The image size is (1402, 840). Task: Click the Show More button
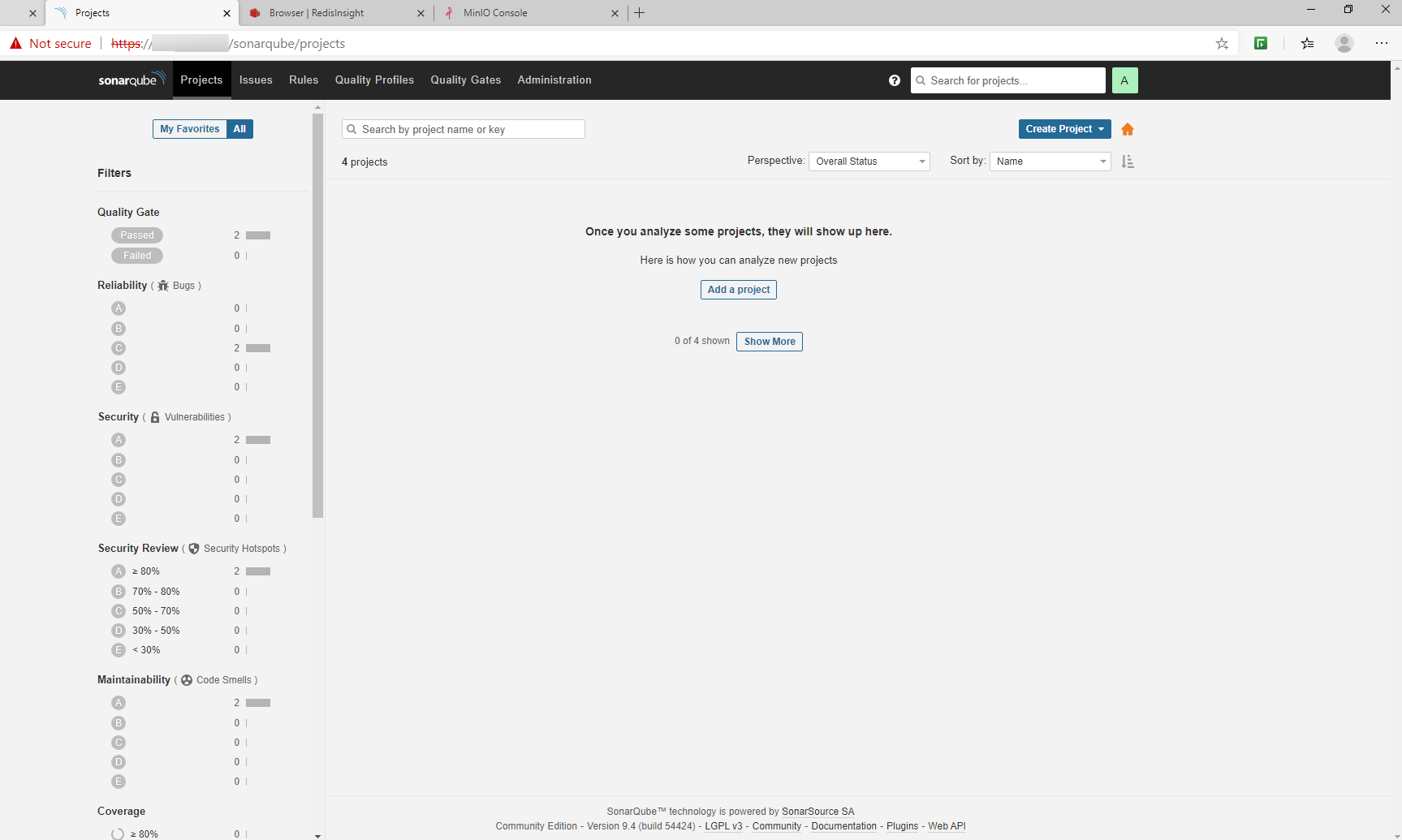[x=770, y=342]
